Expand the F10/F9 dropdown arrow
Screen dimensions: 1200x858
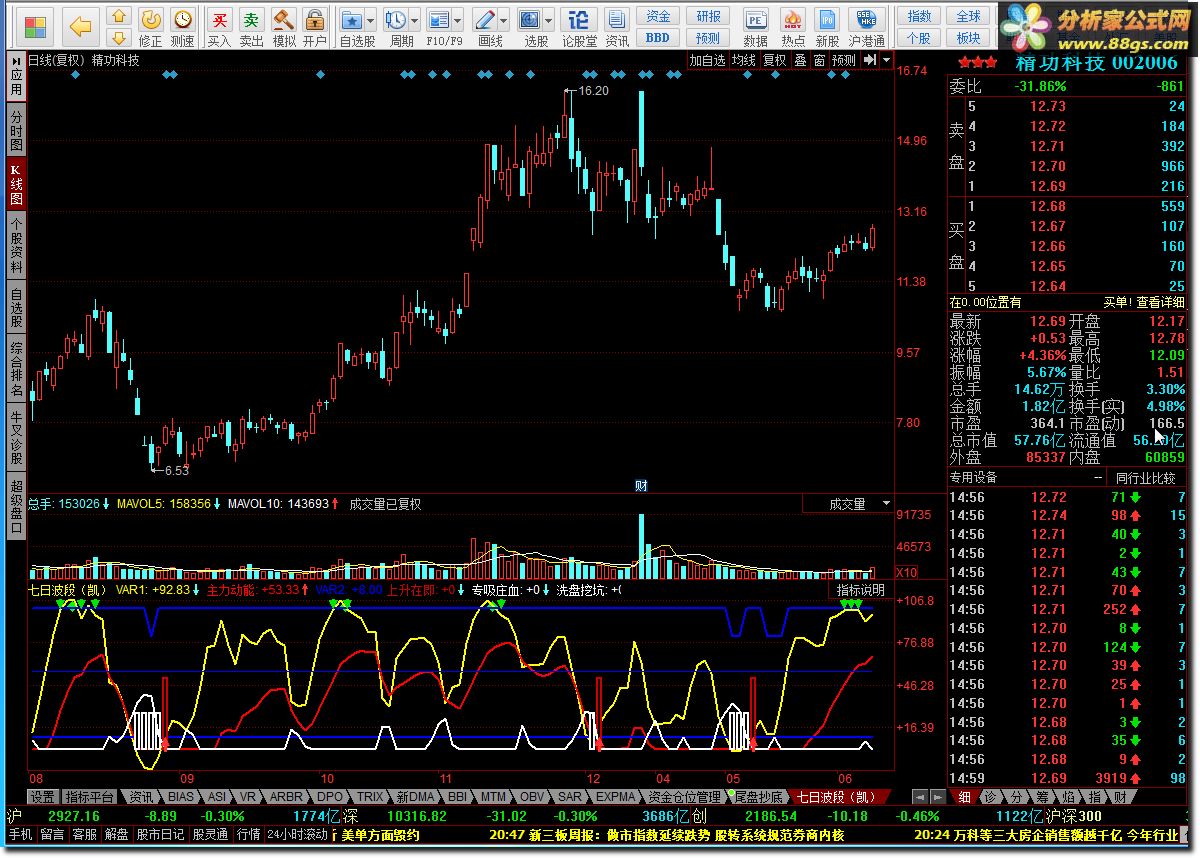459,20
